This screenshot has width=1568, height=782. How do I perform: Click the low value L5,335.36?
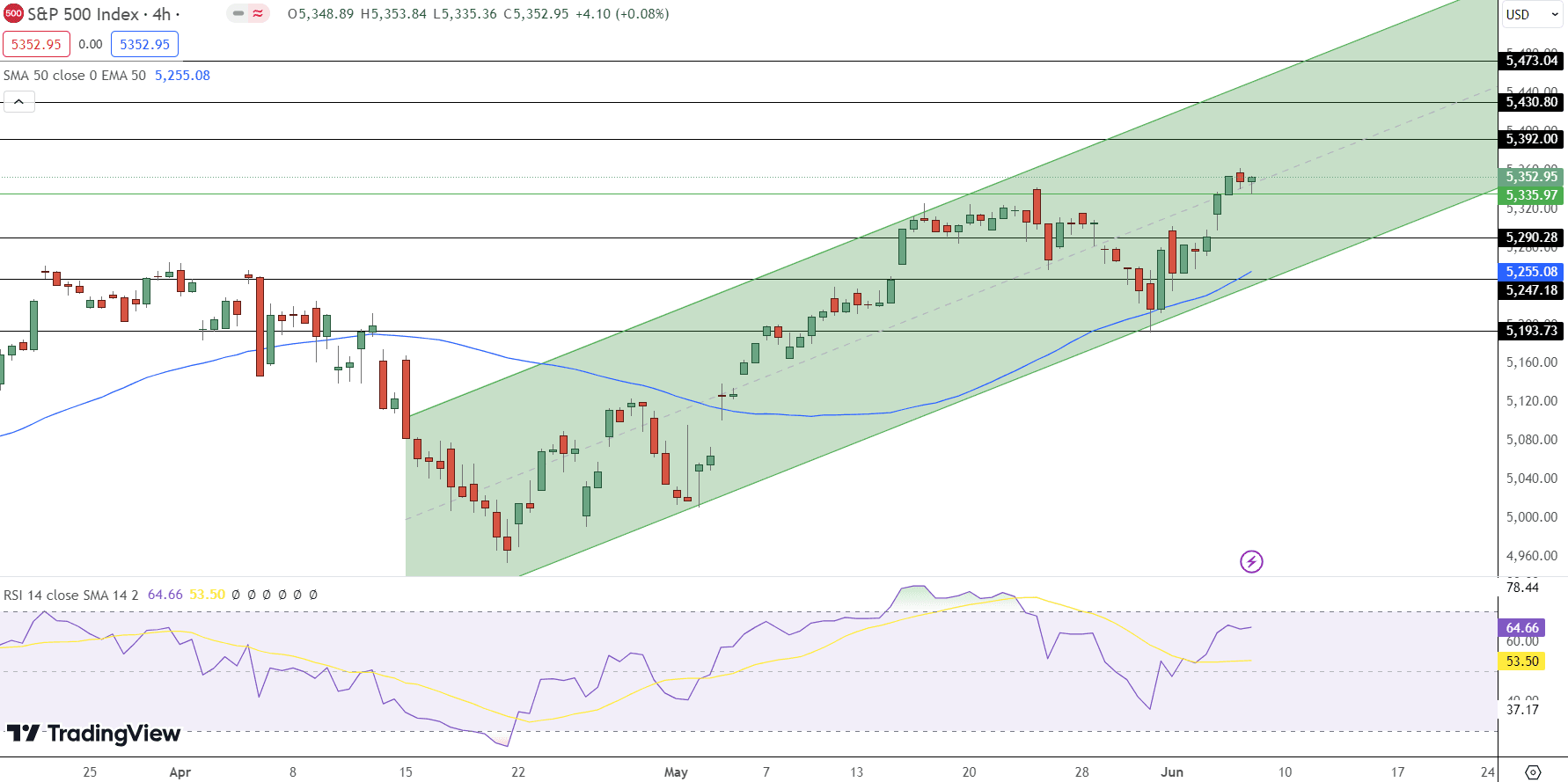click(465, 14)
